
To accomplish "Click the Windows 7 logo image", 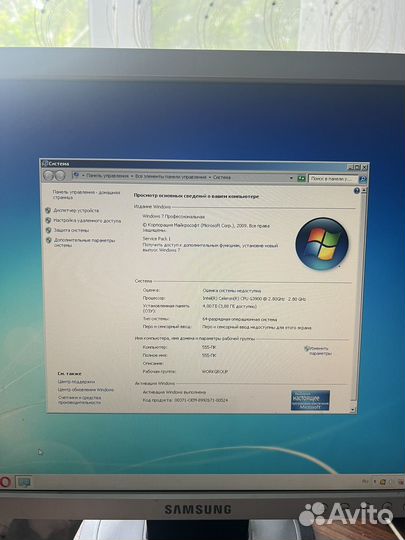I will click(322, 243).
